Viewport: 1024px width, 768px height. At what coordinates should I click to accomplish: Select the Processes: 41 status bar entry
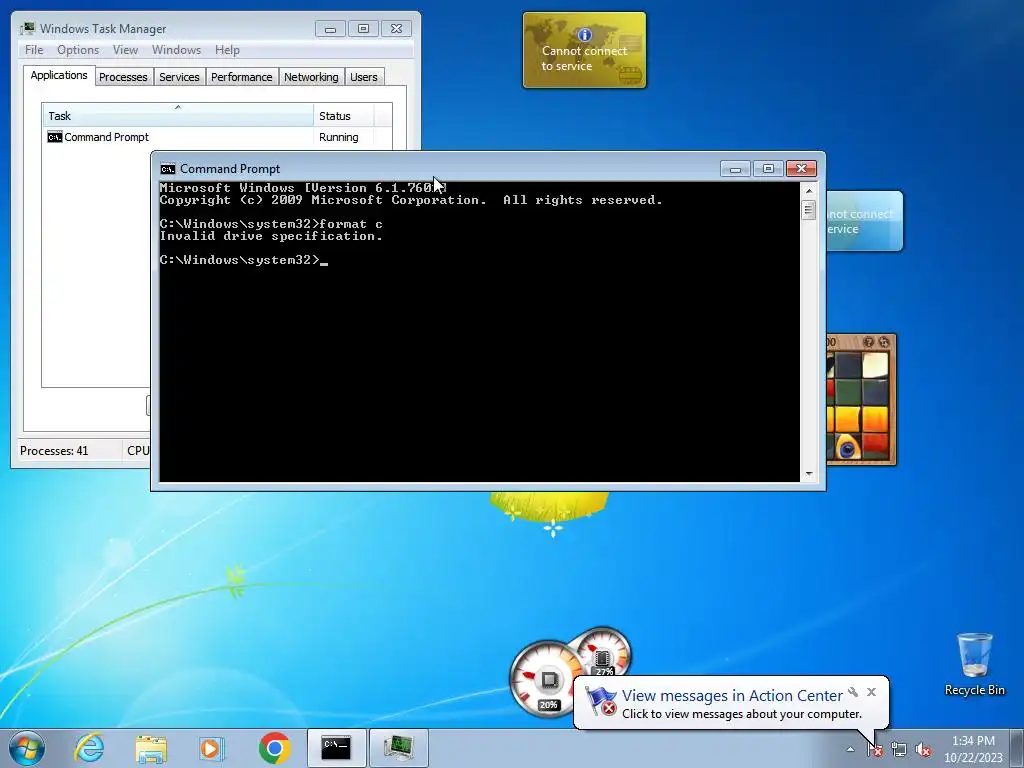click(x=54, y=451)
